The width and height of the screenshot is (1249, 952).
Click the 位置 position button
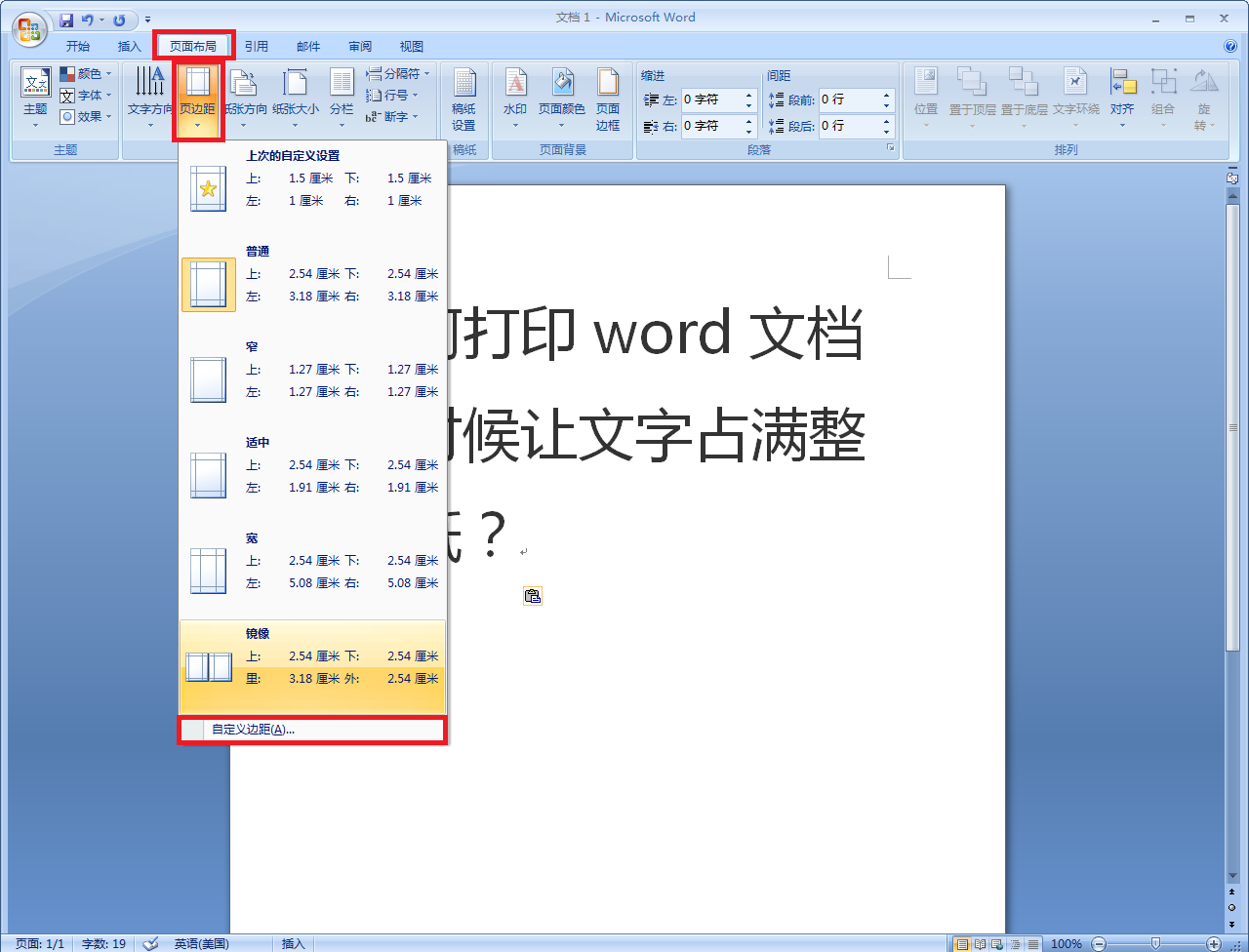pyautogui.click(x=926, y=98)
